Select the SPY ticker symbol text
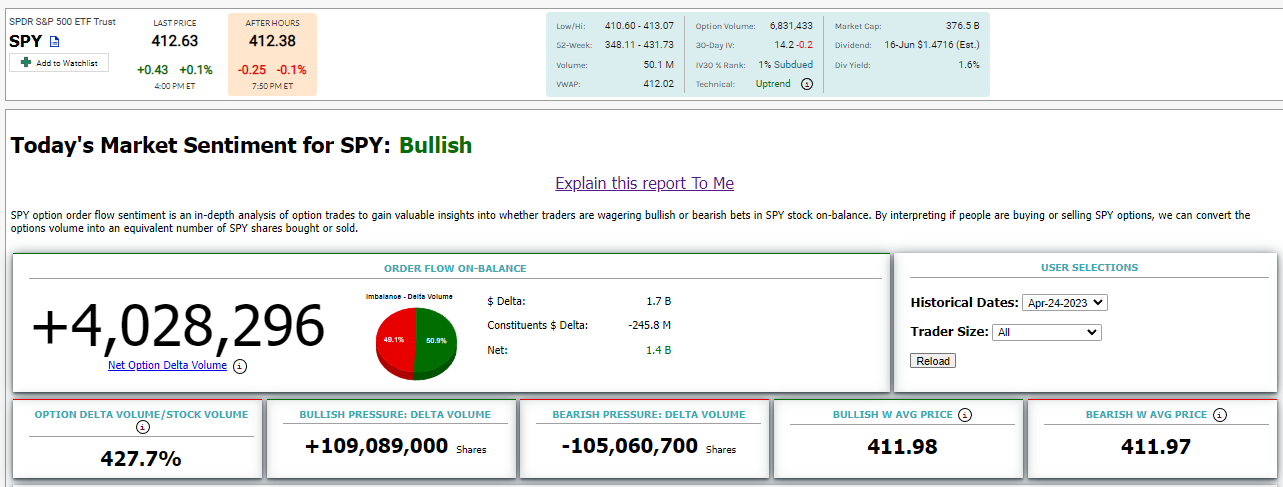1283x487 pixels. point(27,41)
